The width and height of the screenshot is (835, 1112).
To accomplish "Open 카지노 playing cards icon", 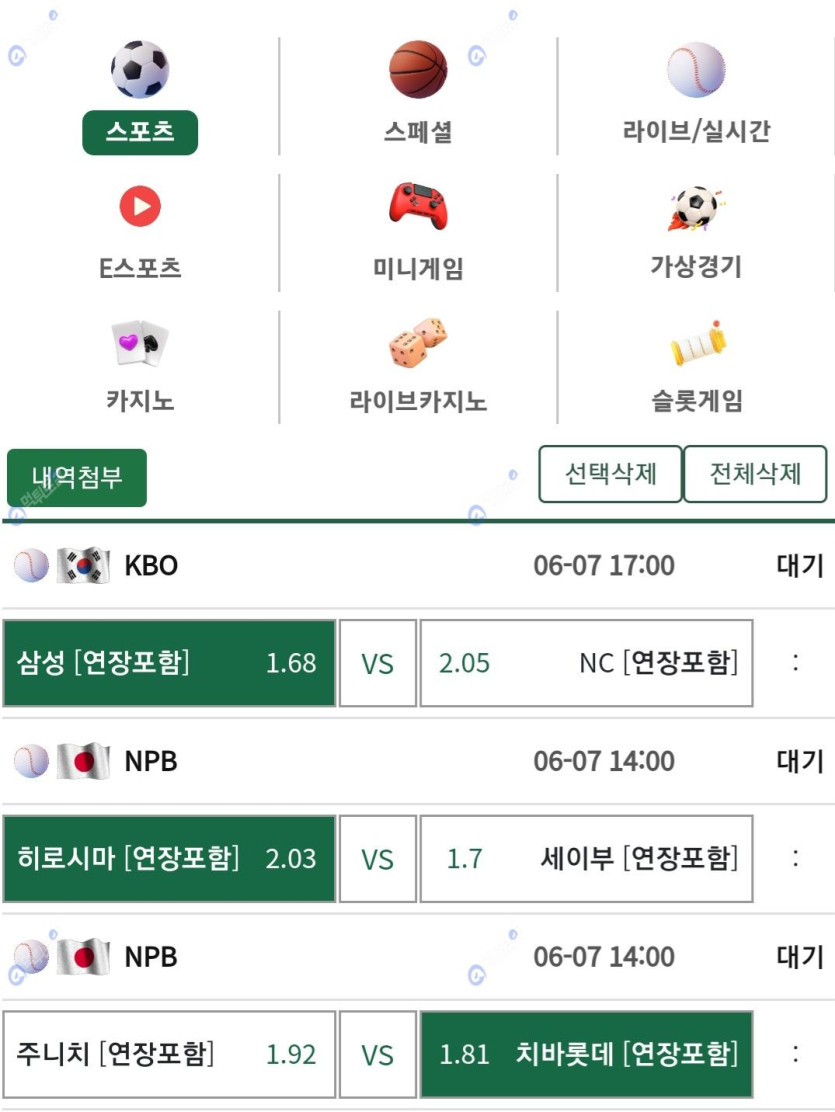I will click(x=140, y=343).
